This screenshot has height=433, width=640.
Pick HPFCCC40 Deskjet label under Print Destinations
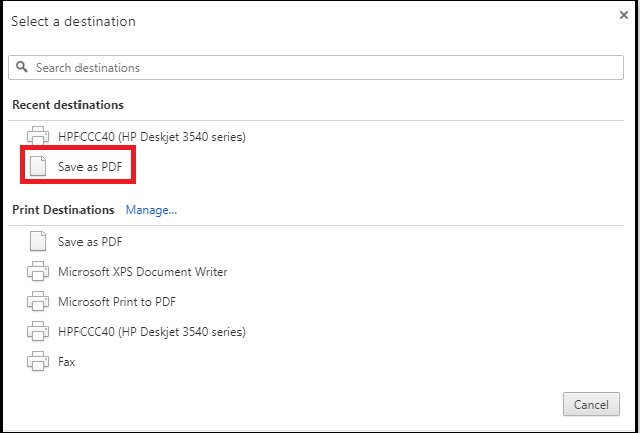click(152, 332)
